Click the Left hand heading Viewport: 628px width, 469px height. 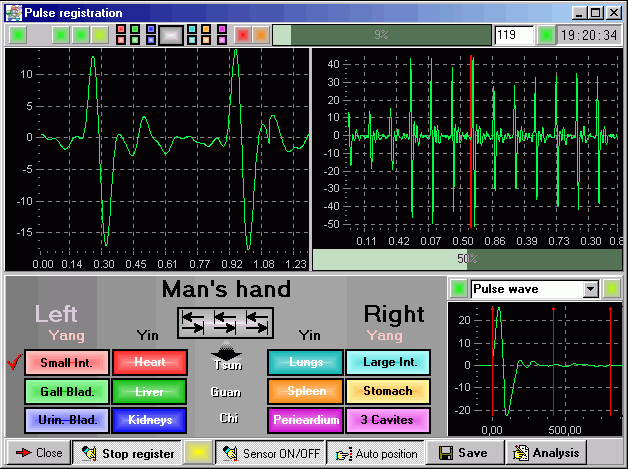(56, 314)
